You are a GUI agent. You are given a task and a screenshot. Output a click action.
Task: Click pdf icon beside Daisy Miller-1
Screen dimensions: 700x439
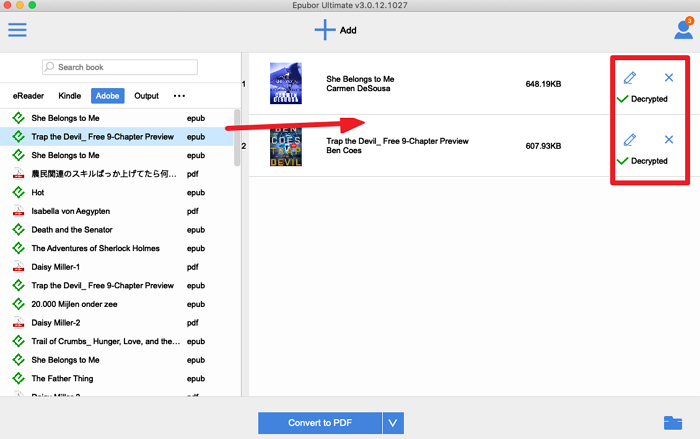[x=18, y=267]
